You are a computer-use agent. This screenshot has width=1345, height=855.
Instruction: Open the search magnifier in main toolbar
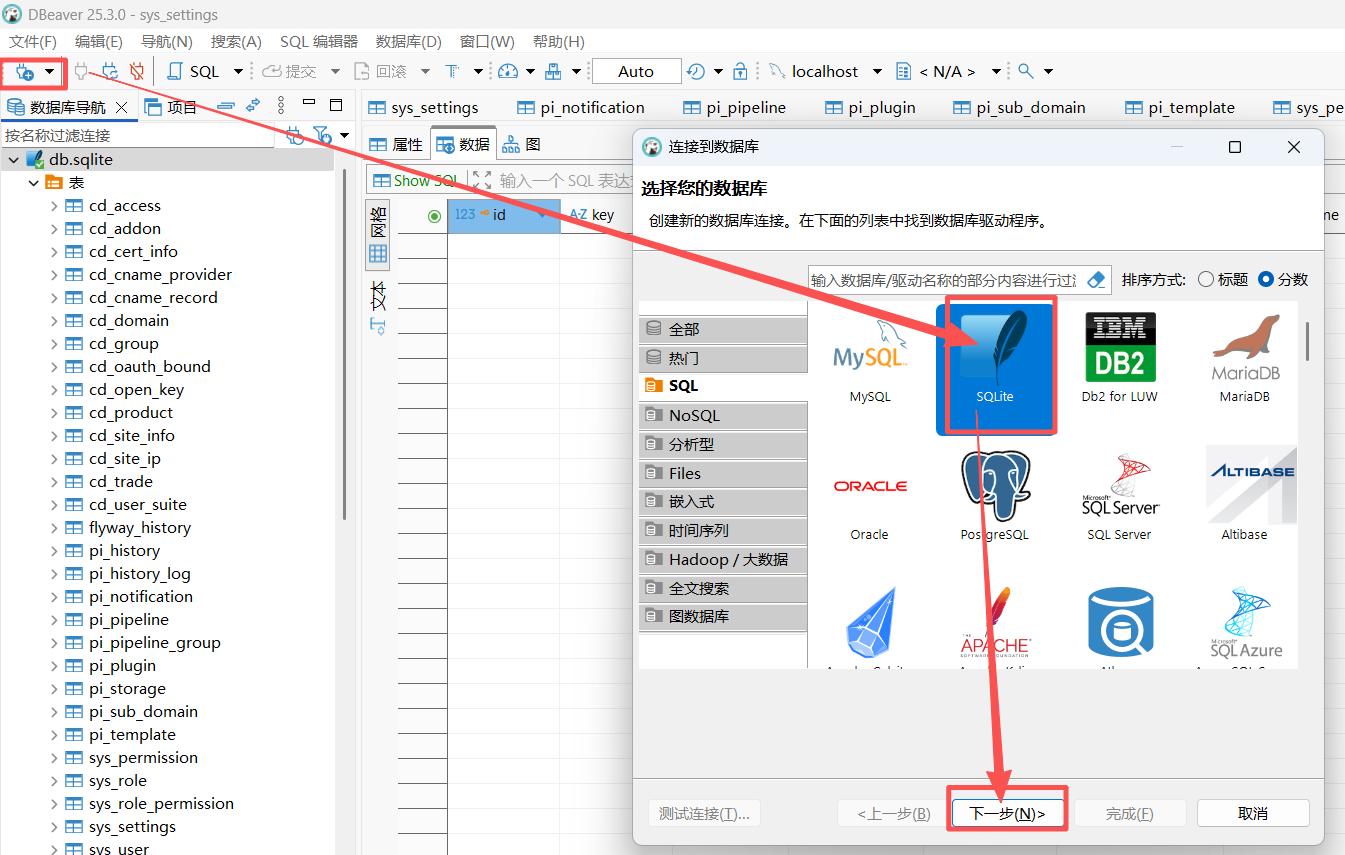(x=1025, y=72)
